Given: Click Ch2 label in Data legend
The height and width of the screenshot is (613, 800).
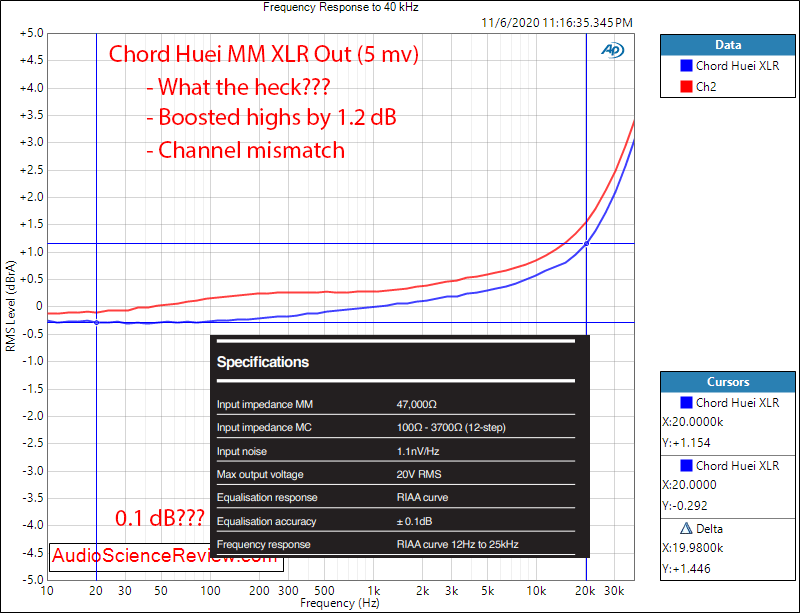Looking at the screenshot, I should 706,87.
